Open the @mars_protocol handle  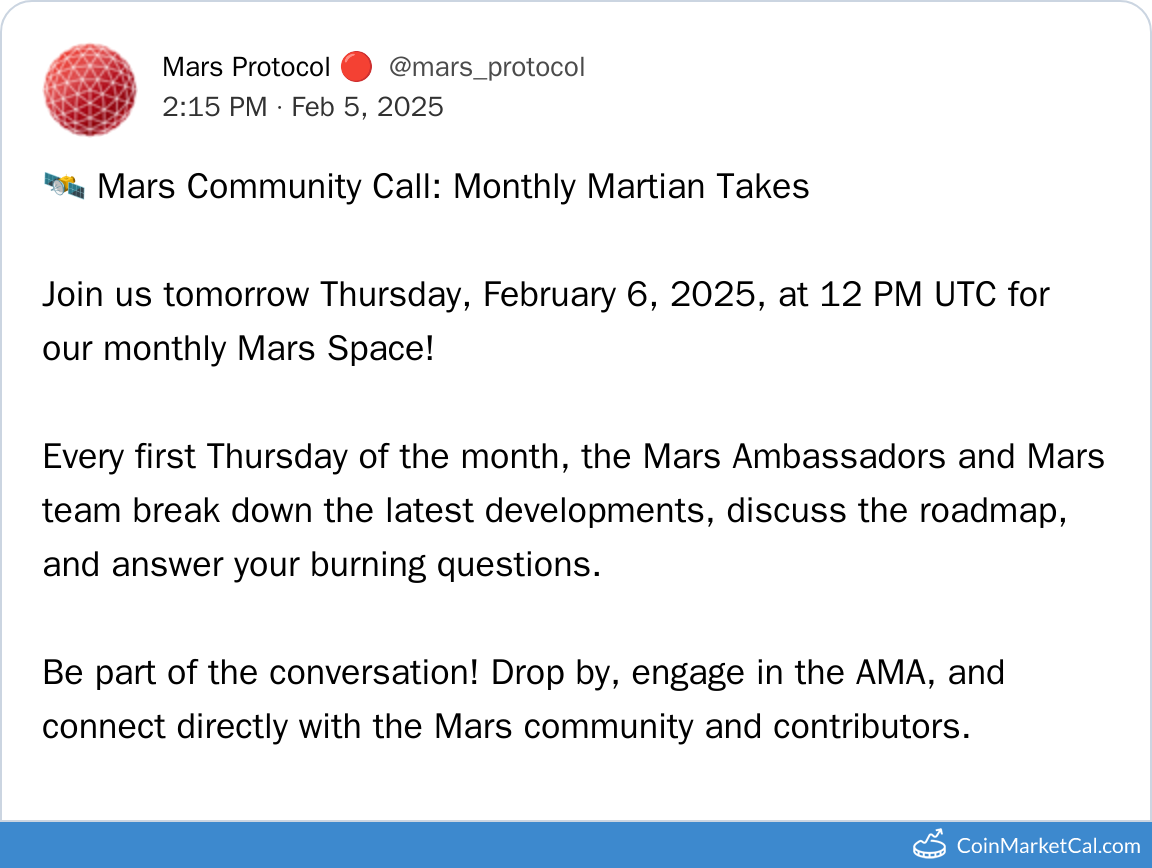coord(486,68)
